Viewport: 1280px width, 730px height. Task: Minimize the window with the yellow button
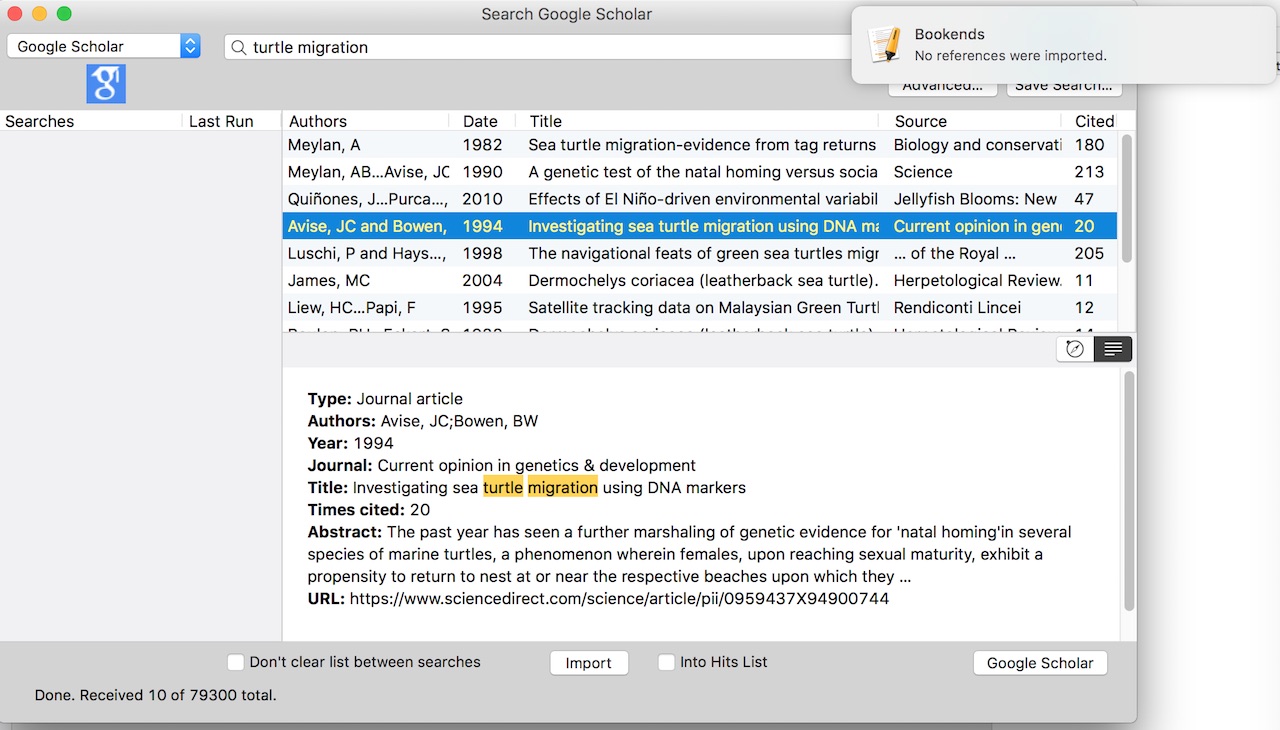tap(39, 14)
